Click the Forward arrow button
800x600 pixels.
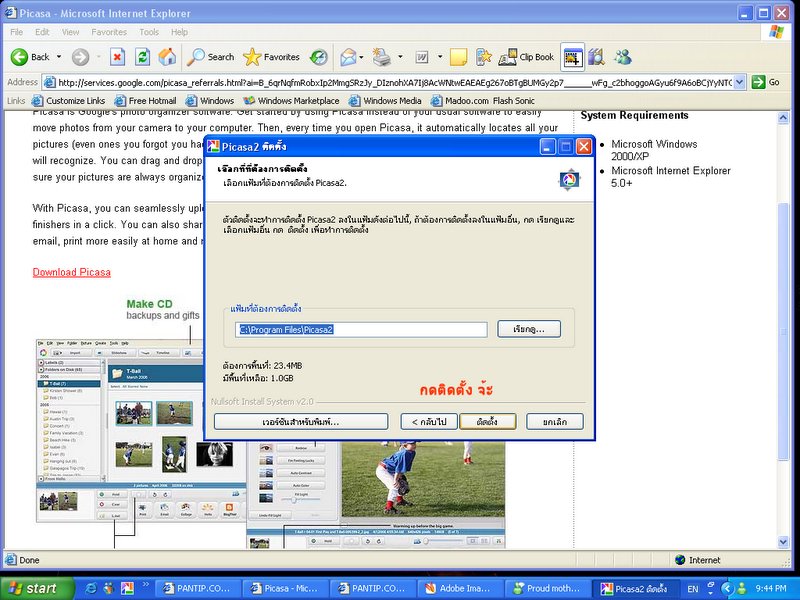[x=80, y=57]
